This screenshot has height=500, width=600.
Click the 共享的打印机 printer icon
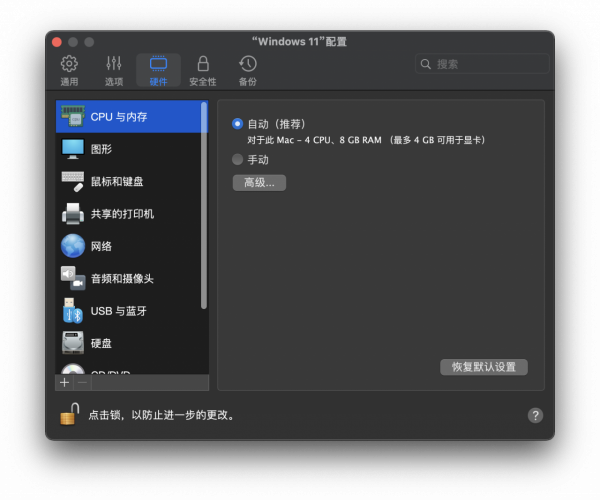73,214
